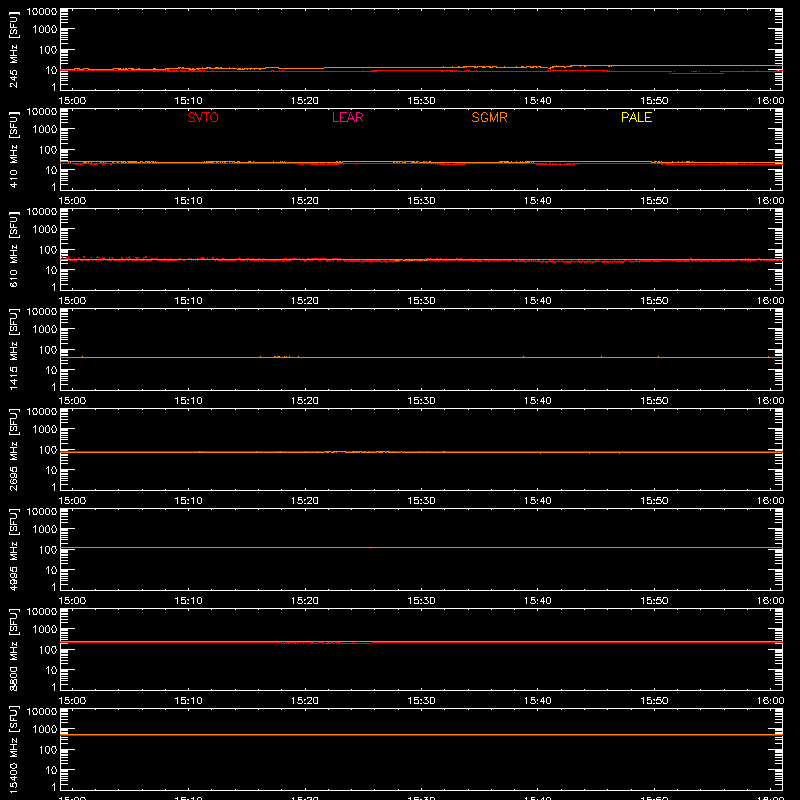The image size is (800, 800).
Task: Select the 410 MHz [SFU] axis label
Action: (x=13, y=149)
